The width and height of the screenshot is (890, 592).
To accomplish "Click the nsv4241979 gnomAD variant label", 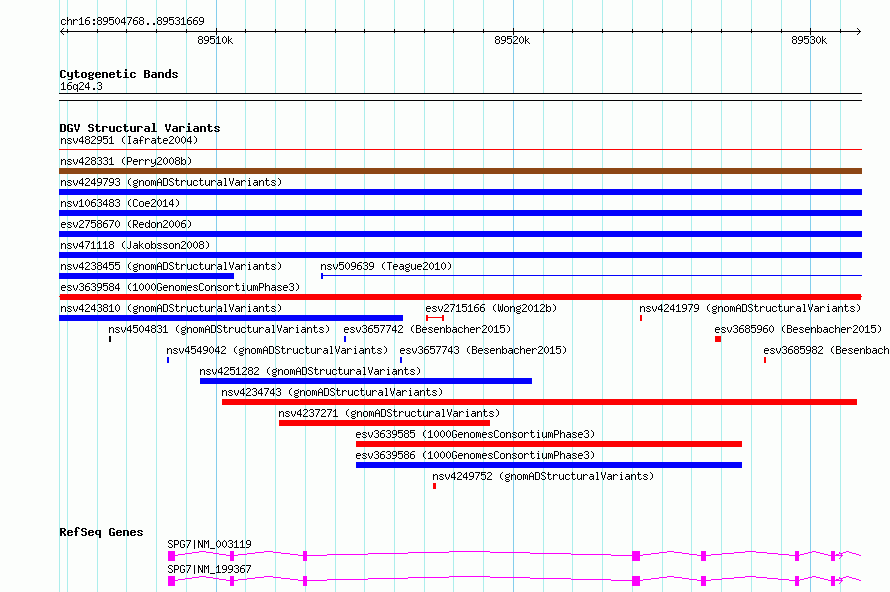I will (x=750, y=308).
